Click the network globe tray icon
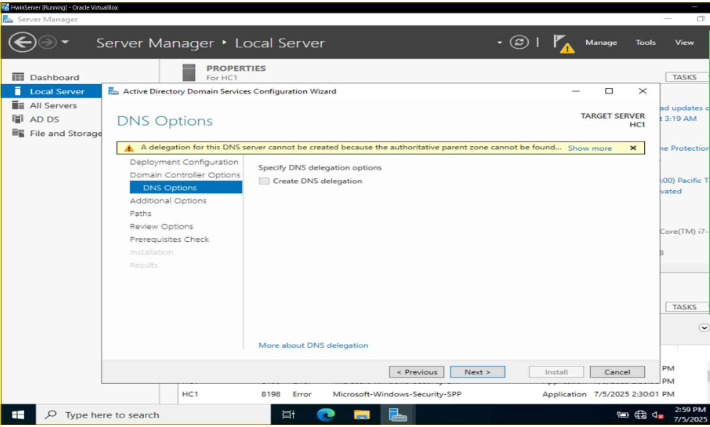The width and height of the screenshot is (710, 427). 640,415
